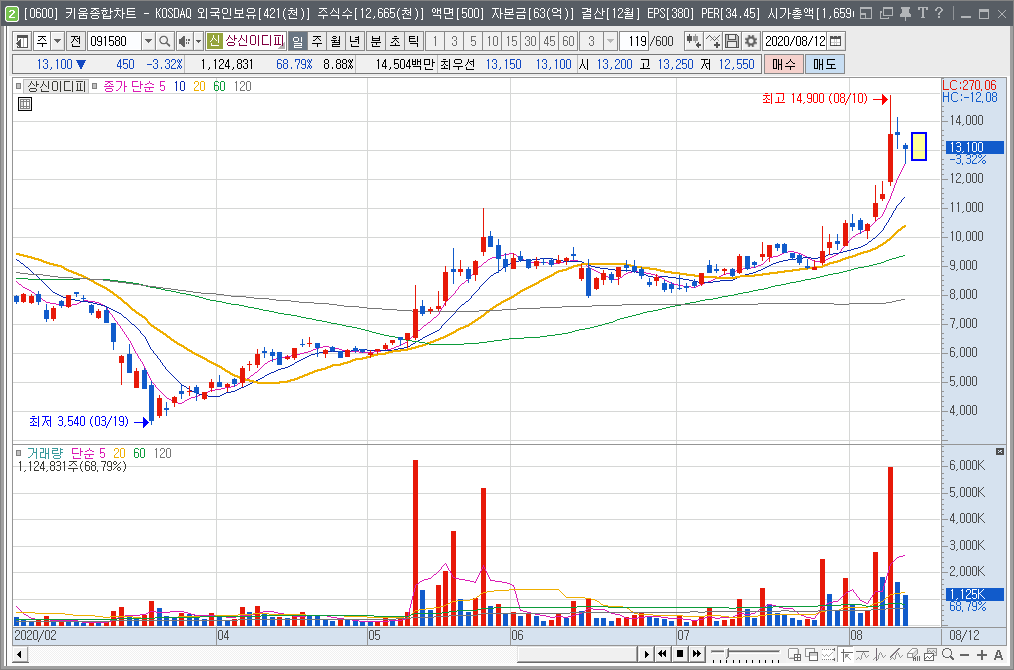Viewport: 1014px width, 670px height.
Task: Set interval to 1
Action: click(x=435, y=41)
